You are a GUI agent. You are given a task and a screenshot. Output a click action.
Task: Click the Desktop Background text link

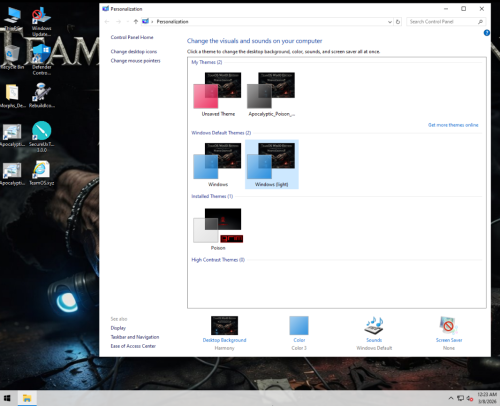pos(224,340)
